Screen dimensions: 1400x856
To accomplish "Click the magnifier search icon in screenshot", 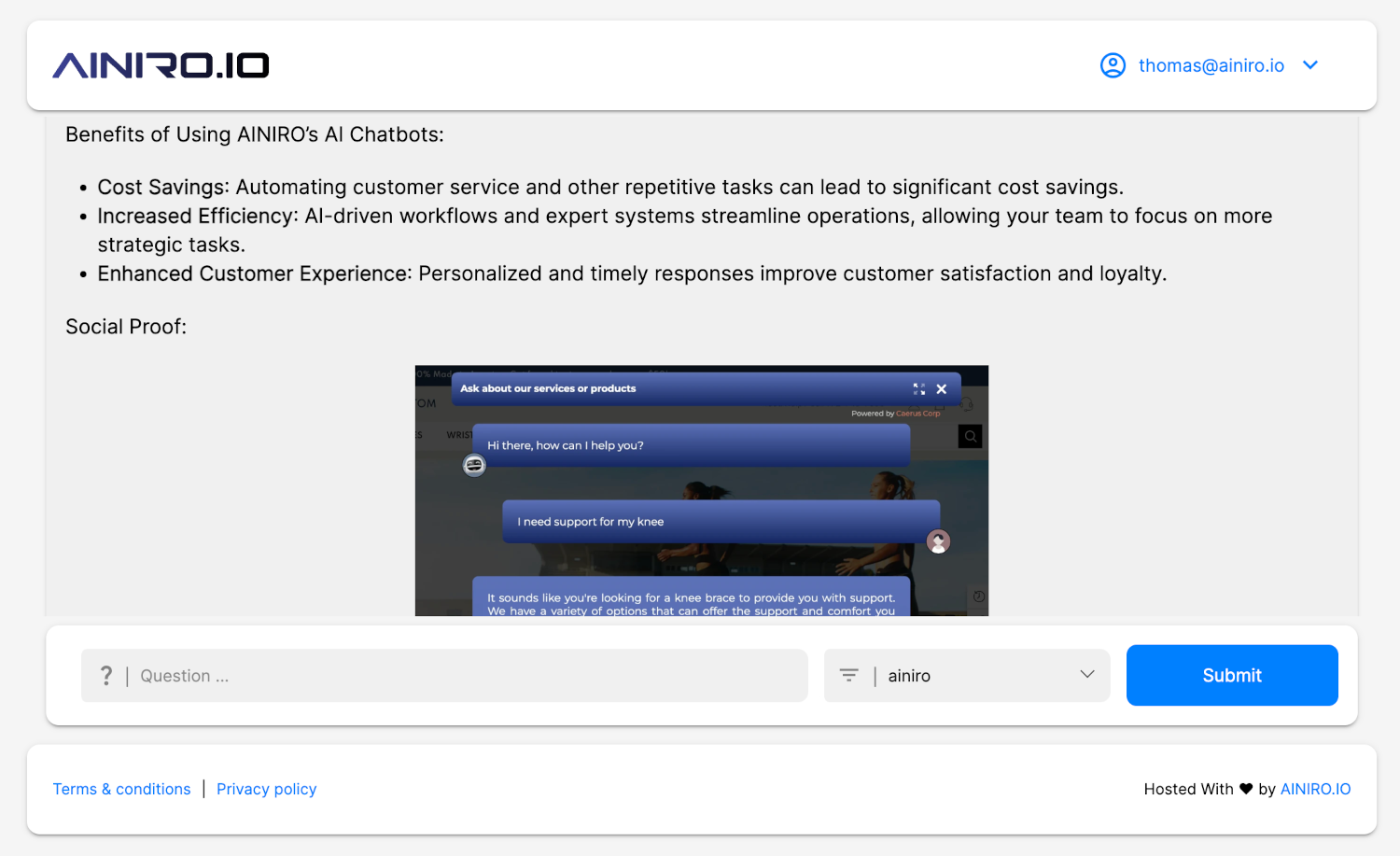I will [971, 436].
